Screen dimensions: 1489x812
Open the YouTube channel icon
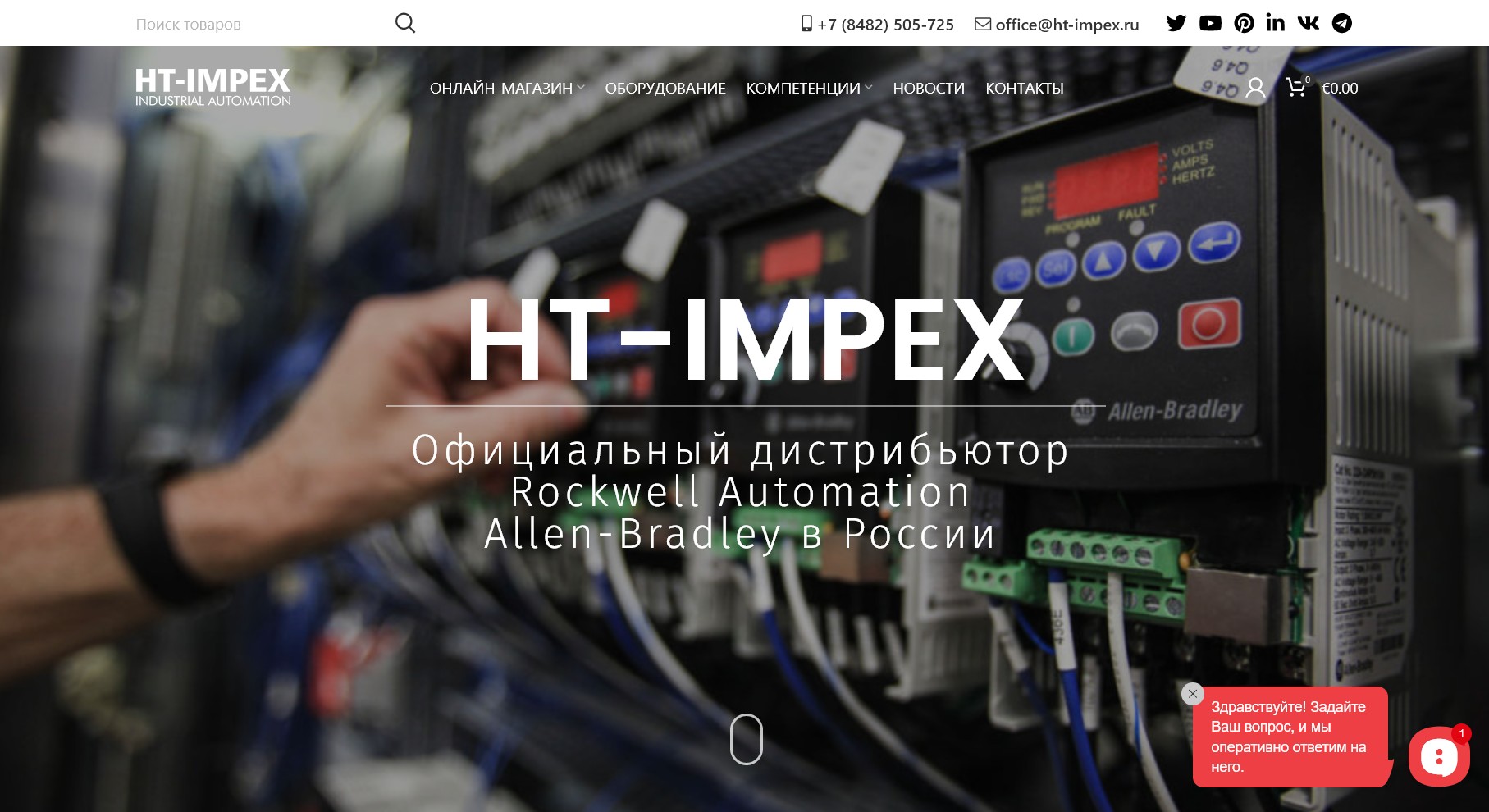click(x=1210, y=23)
